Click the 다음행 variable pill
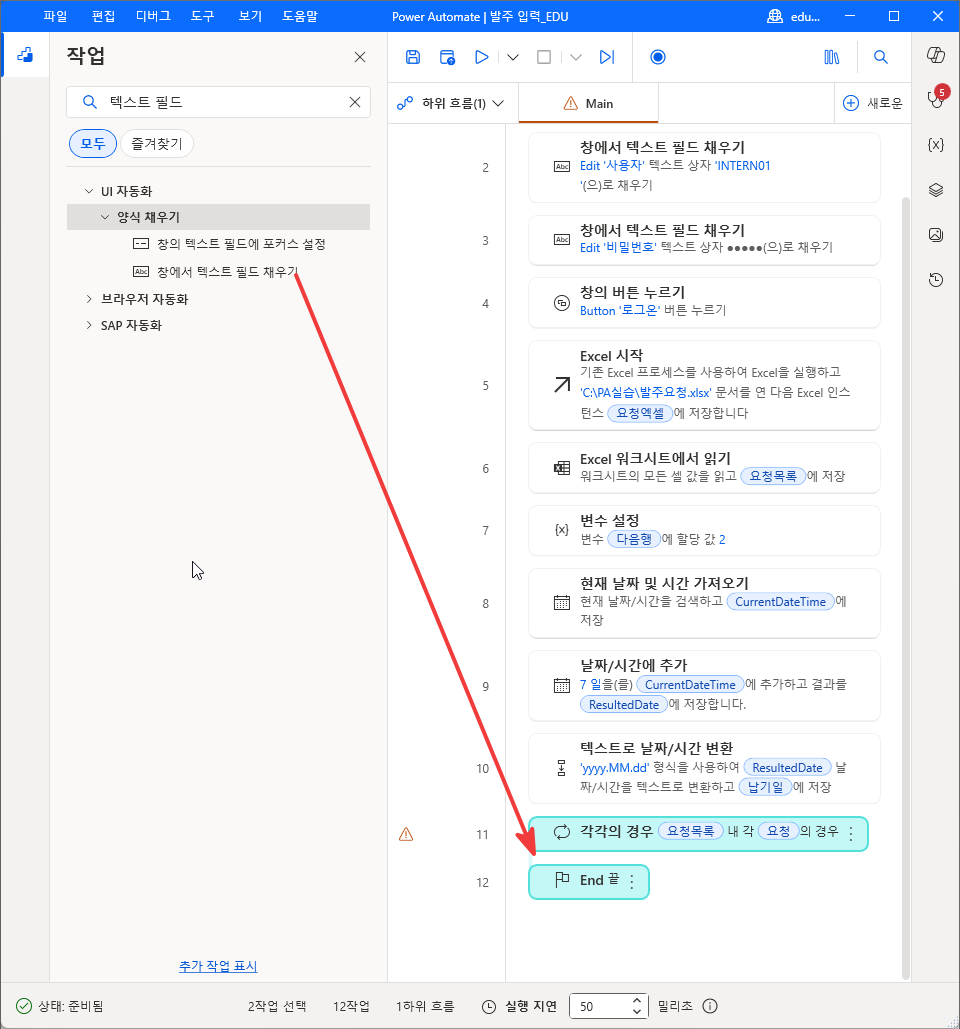 [x=634, y=539]
